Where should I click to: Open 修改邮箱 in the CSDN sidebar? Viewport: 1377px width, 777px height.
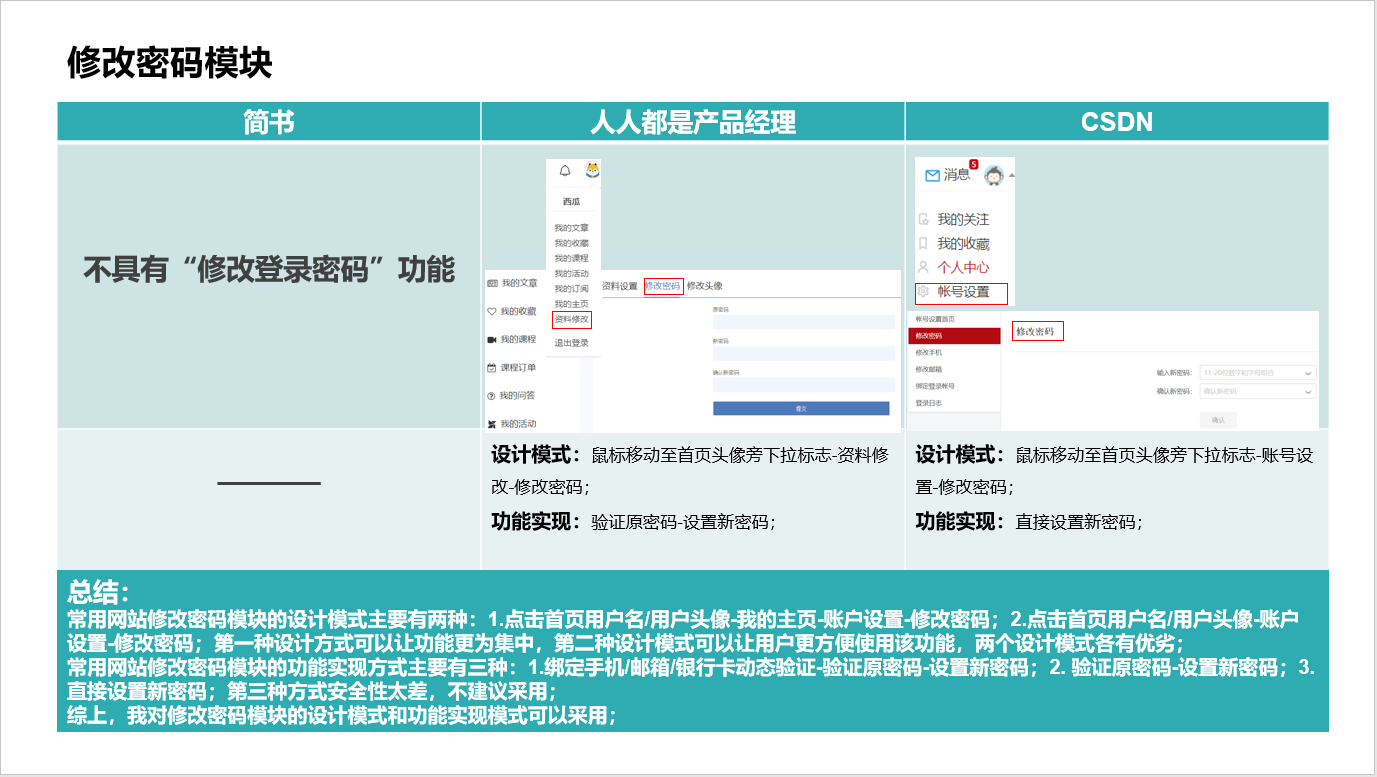pyautogui.click(x=929, y=369)
